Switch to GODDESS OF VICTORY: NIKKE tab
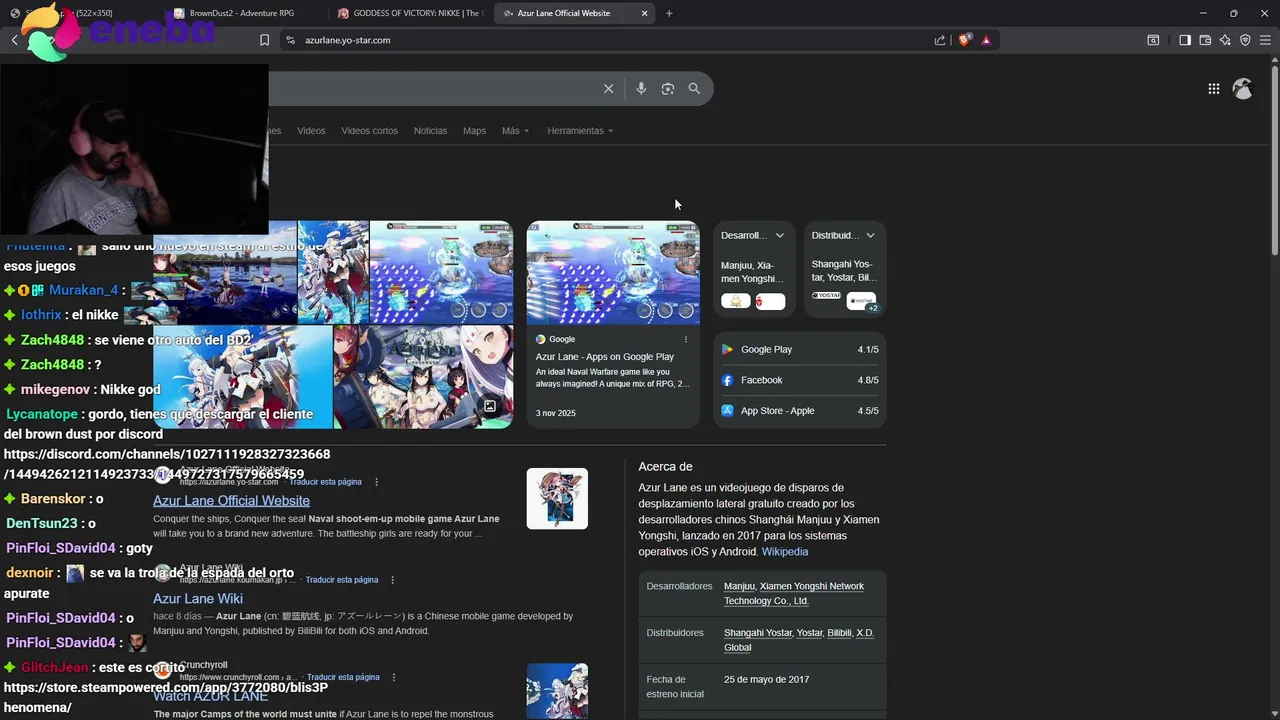The height and width of the screenshot is (720, 1280). pos(411,13)
